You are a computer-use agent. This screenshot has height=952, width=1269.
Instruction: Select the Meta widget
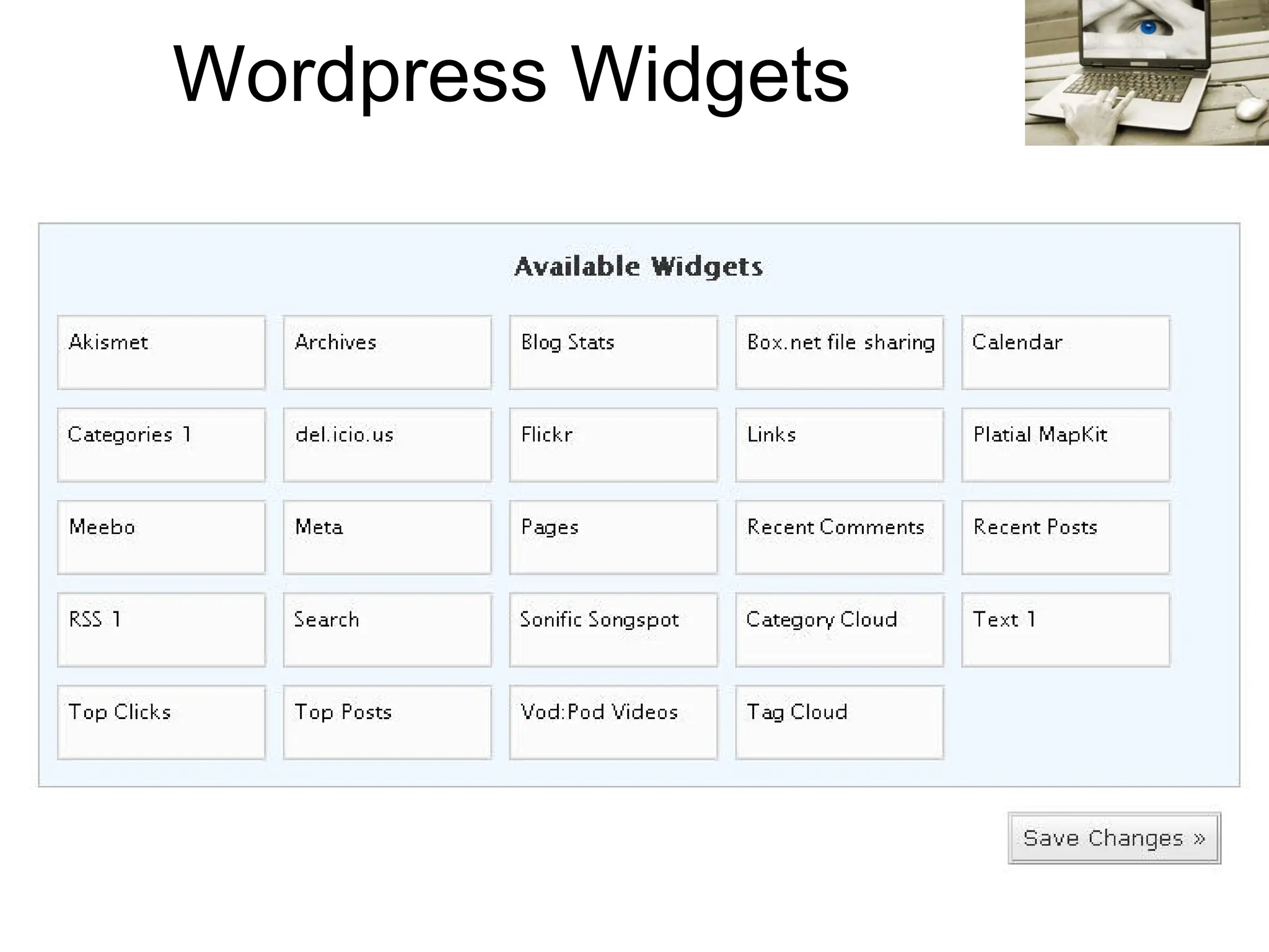click(x=387, y=537)
